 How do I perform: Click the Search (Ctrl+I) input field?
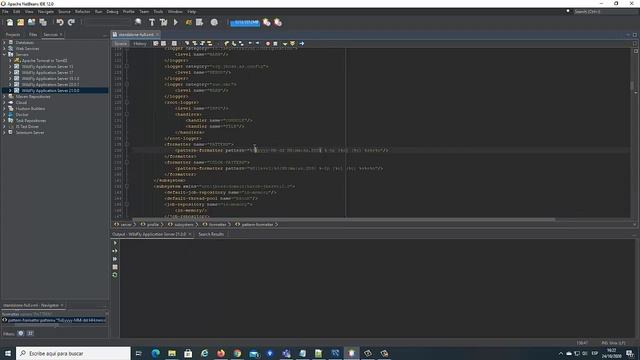605,11
